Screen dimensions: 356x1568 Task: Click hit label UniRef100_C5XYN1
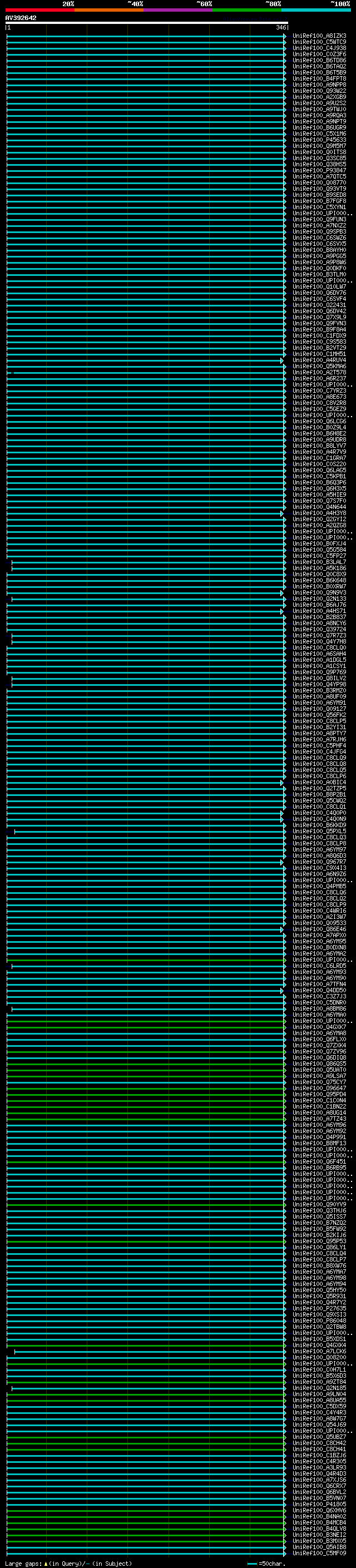[319, 207]
